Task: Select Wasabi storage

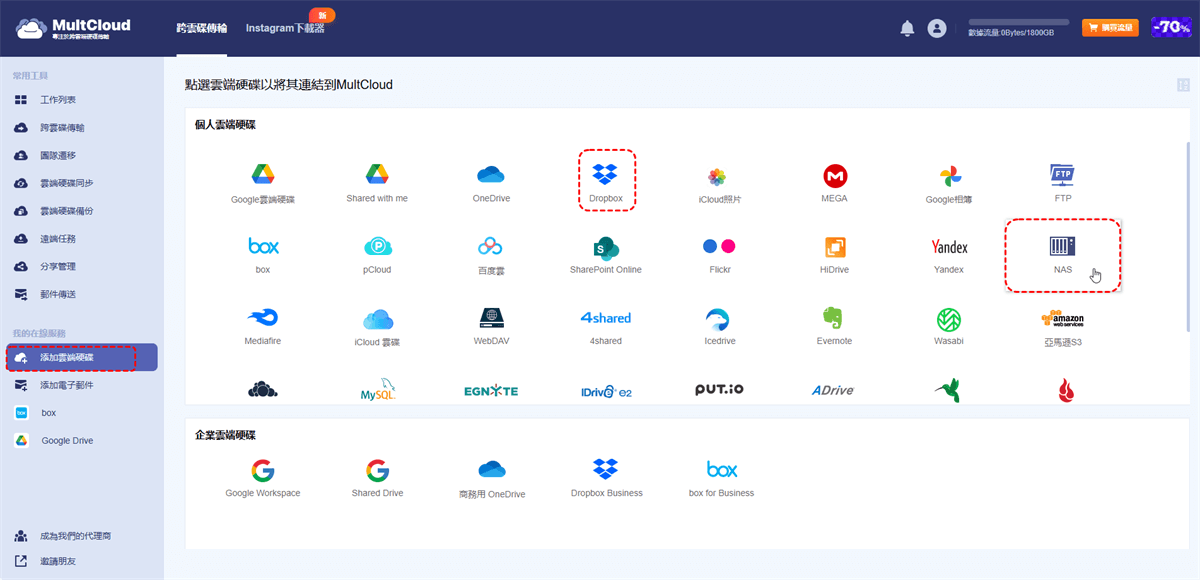Action: click(x=949, y=319)
